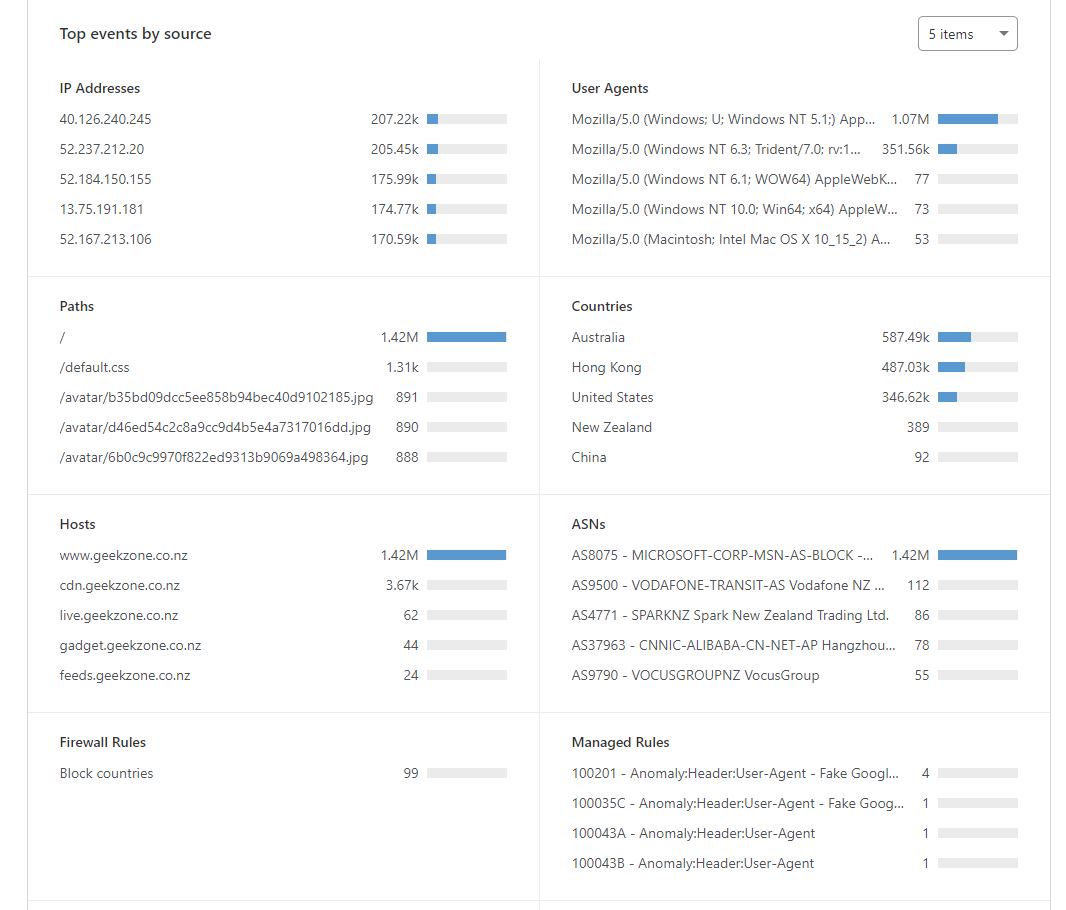Select host cdn.geekzone.co.nz
Screen dimensions: 1066x910
(119, 585)
